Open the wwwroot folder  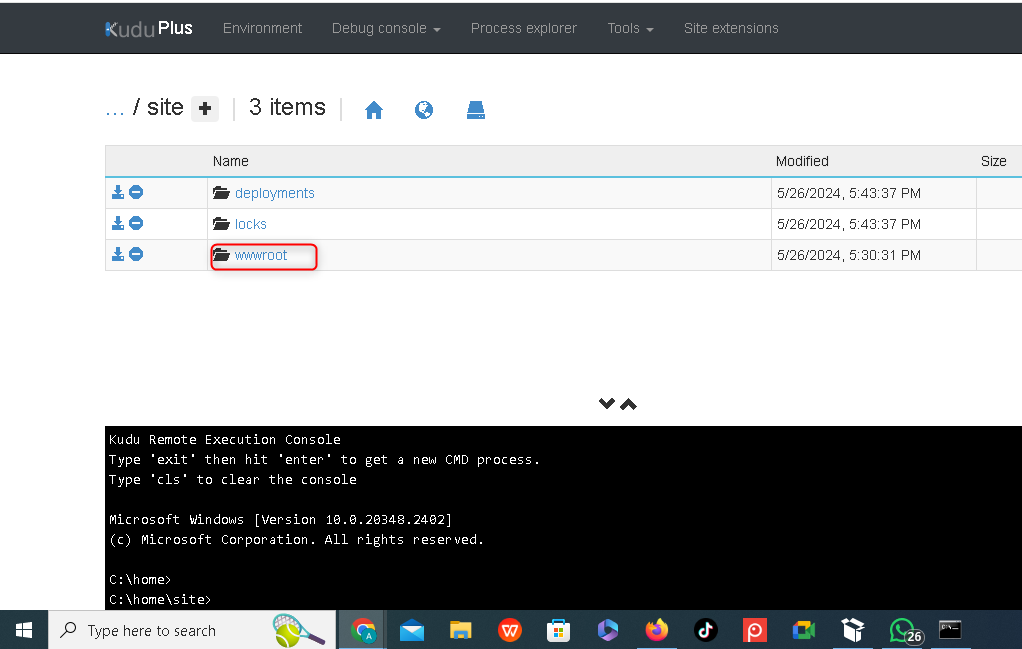261,255
